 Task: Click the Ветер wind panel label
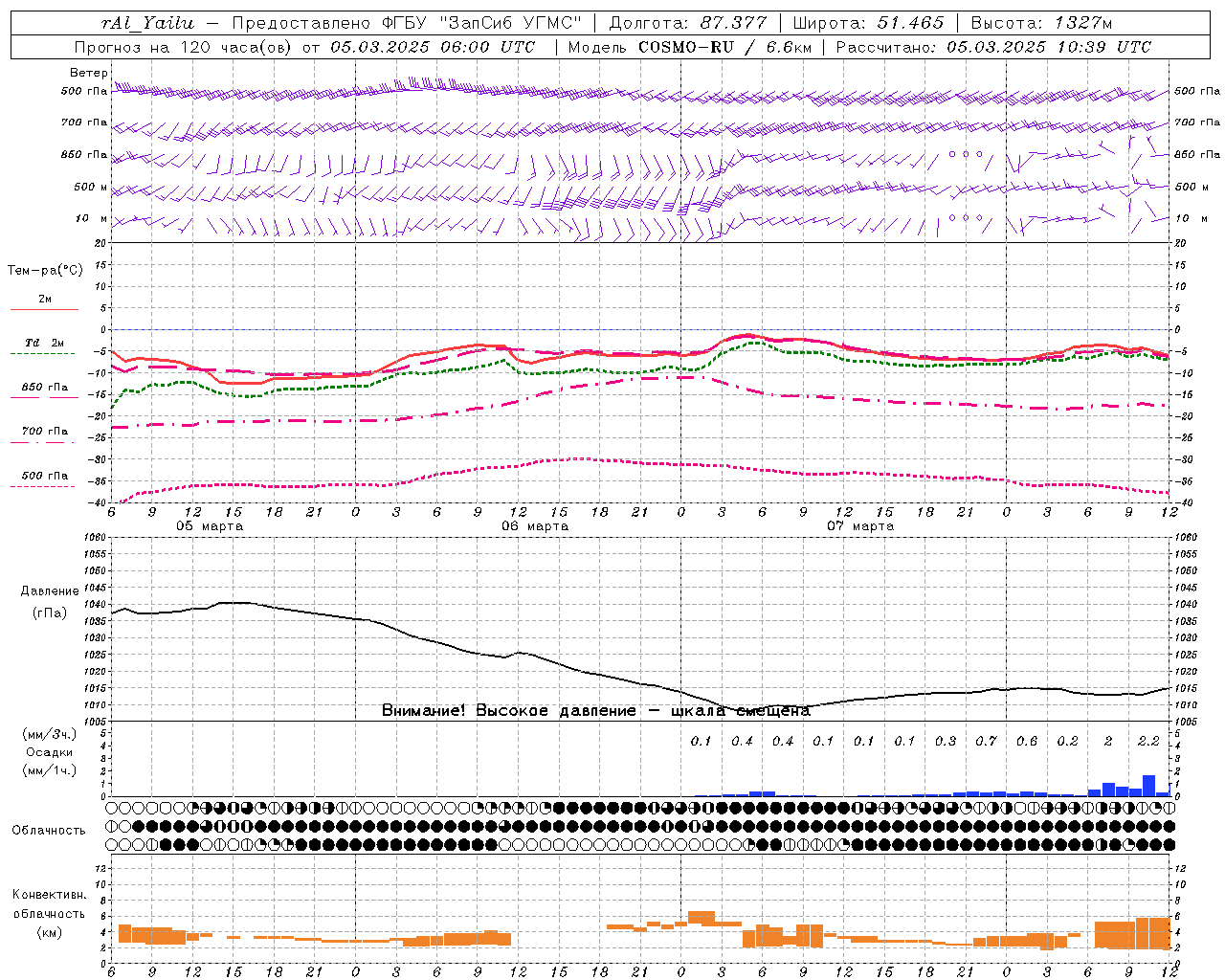[x=89, y=73]
